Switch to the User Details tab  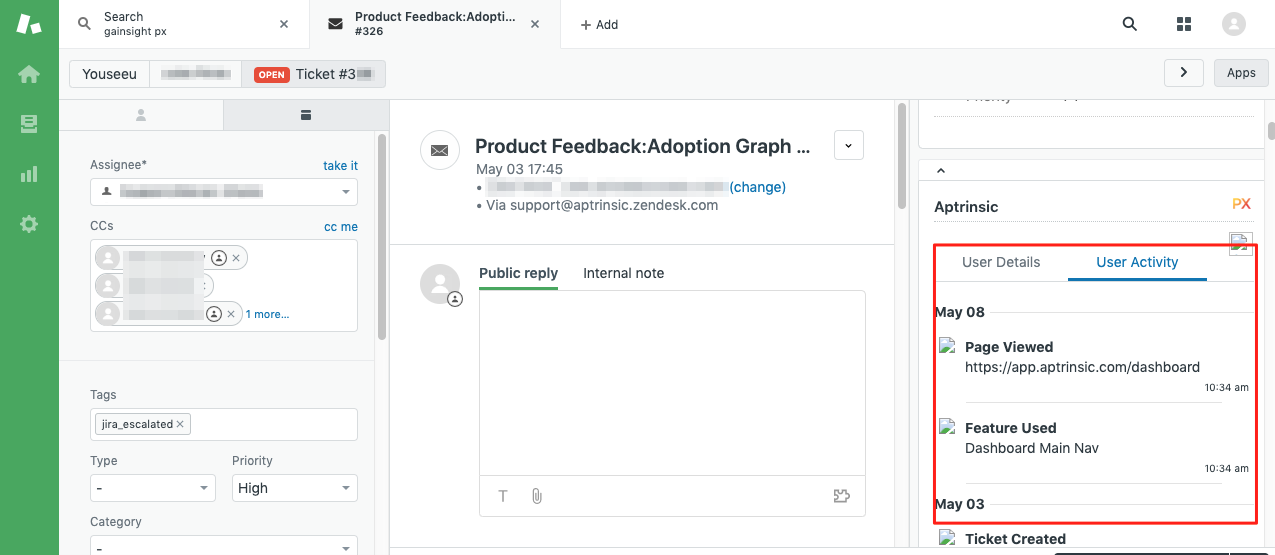[1001, 262]
